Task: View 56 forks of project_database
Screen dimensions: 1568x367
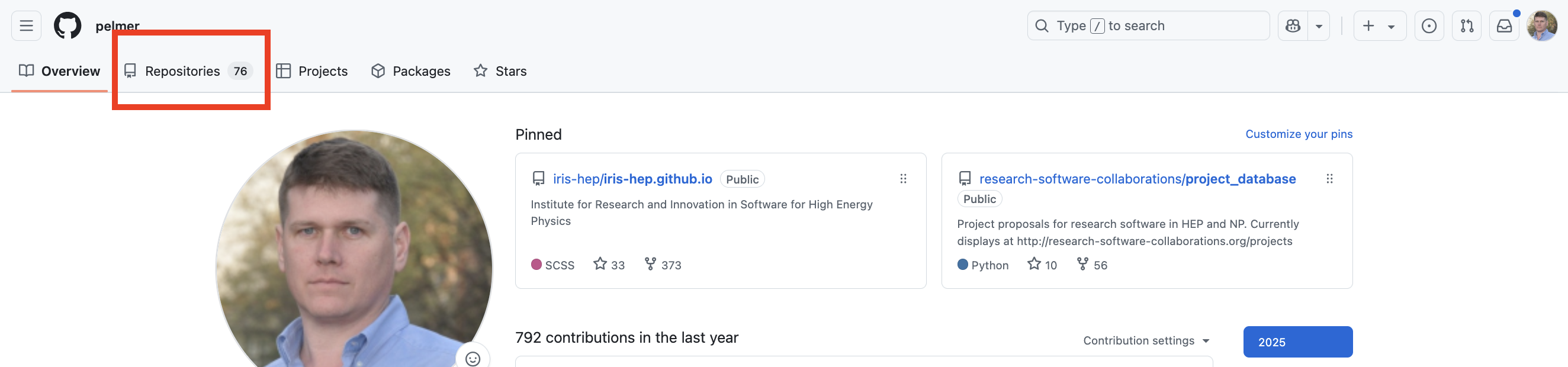Action: (x=1092, y=265)
